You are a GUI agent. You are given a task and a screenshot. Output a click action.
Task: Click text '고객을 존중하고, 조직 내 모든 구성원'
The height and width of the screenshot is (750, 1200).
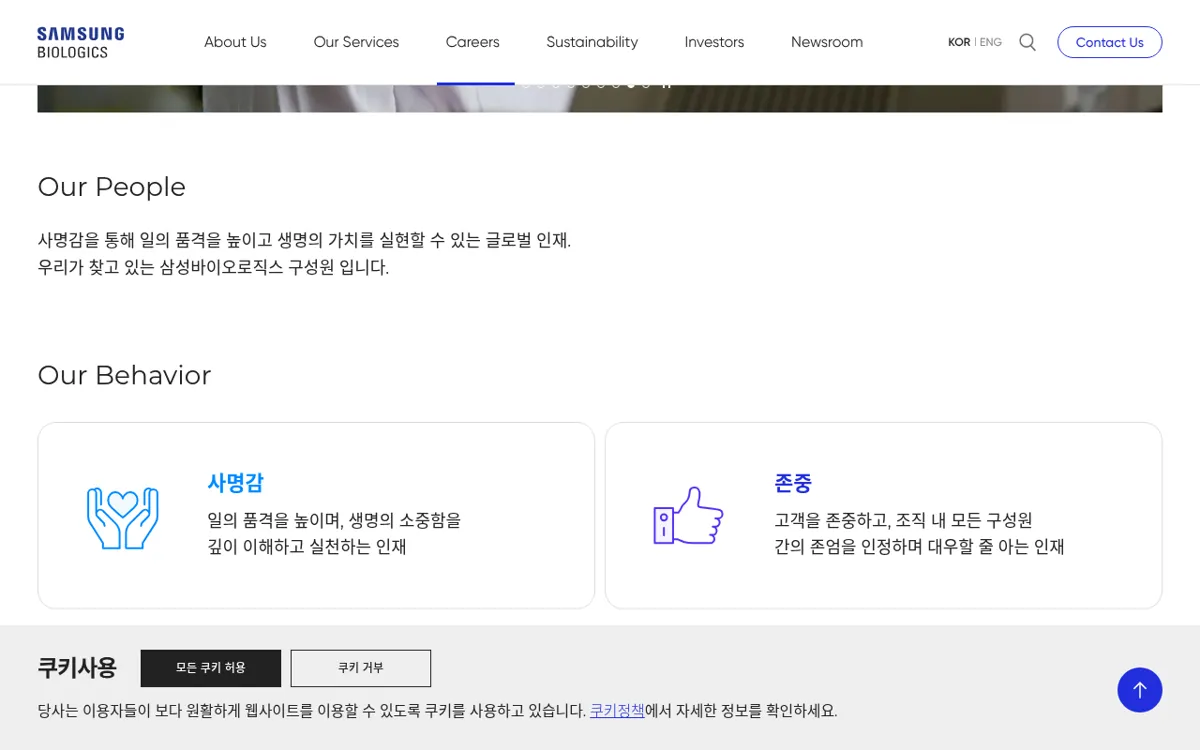click(903, 521)
